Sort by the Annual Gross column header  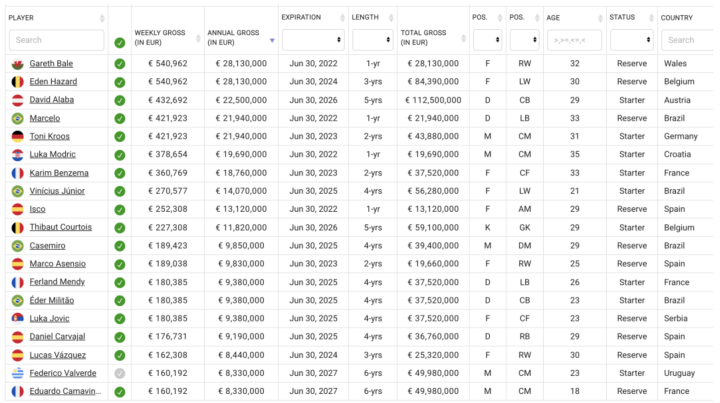tap(240, 29)
